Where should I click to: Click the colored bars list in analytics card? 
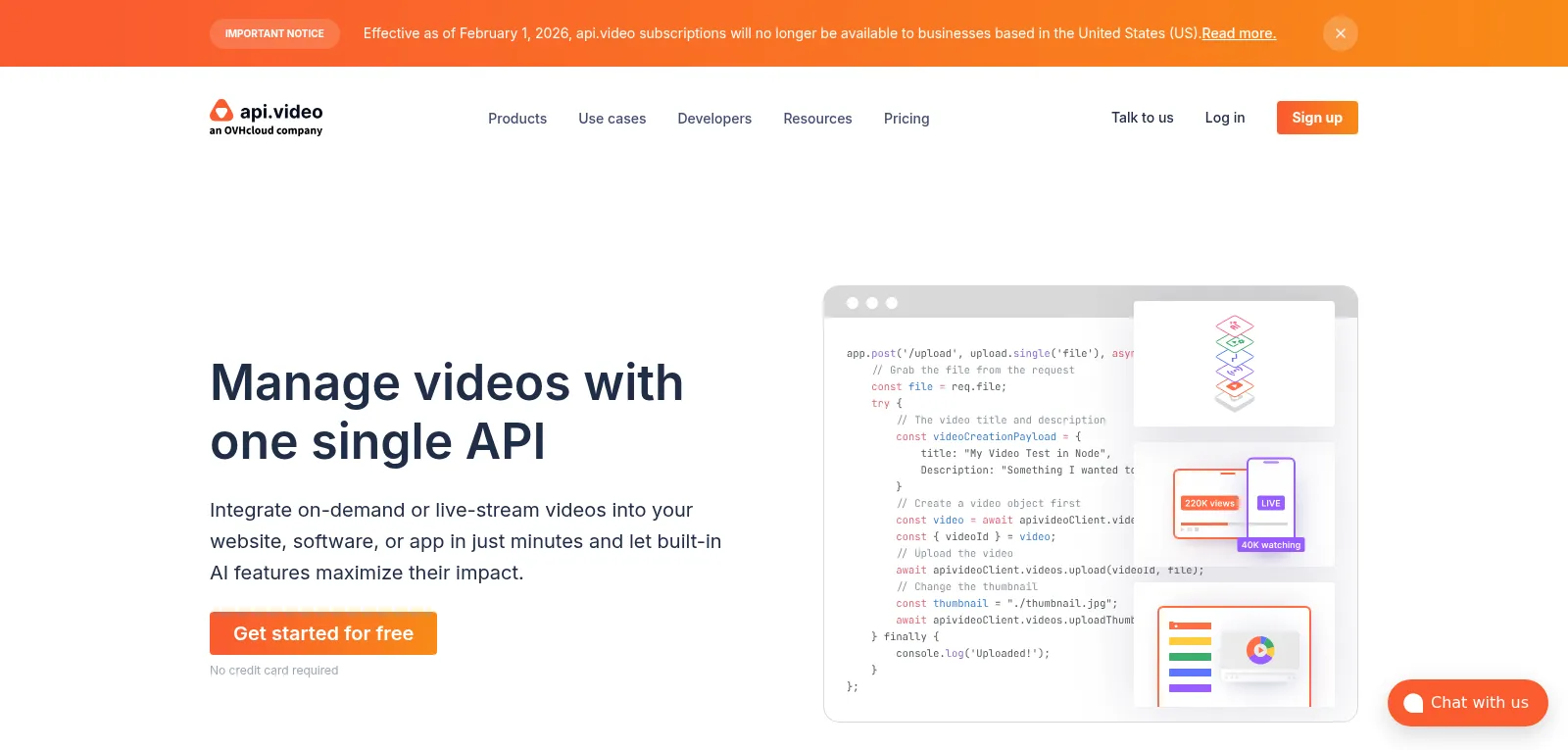click(1190, 657)
